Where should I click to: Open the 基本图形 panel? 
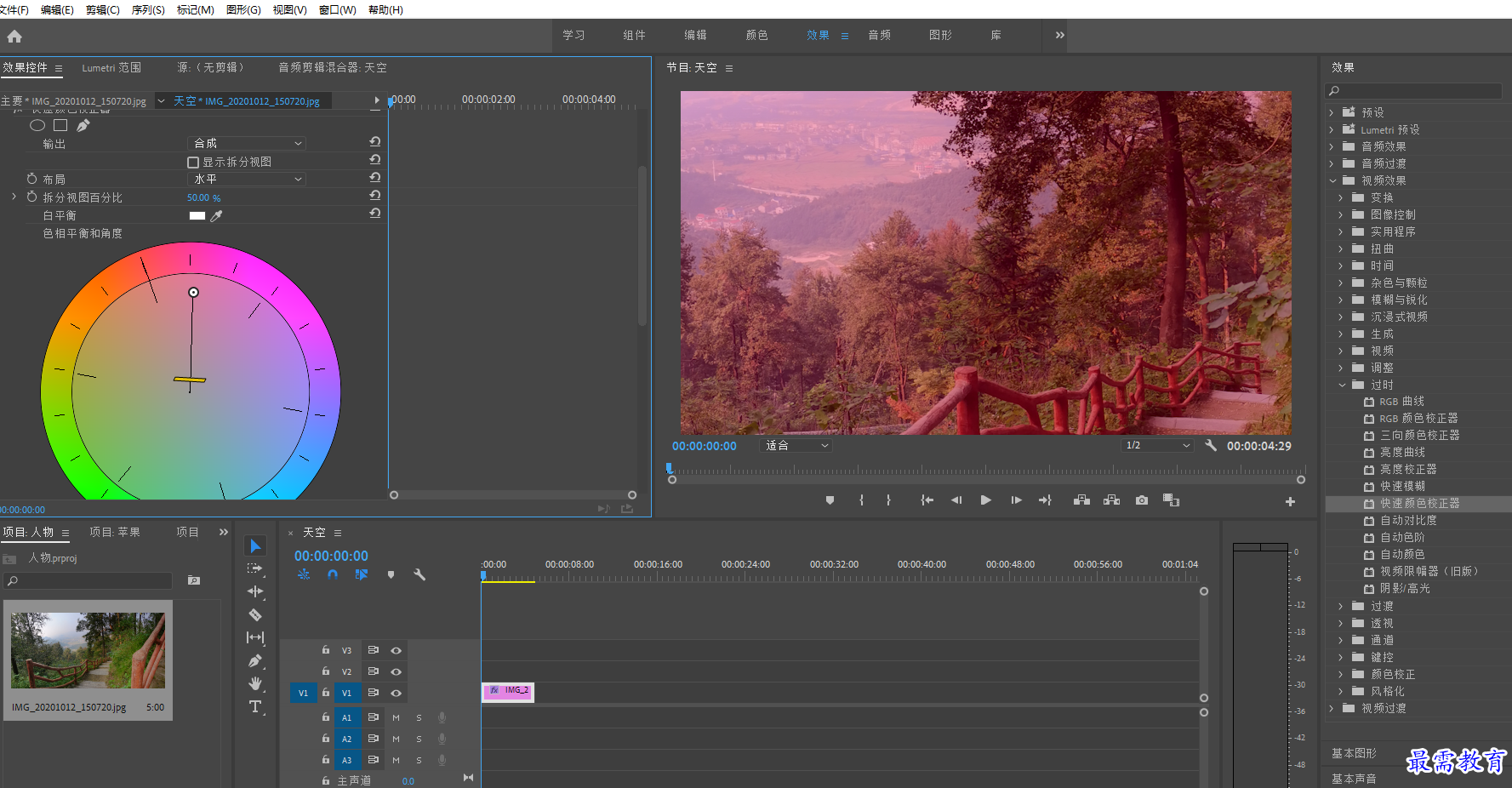coord(1353,753)
